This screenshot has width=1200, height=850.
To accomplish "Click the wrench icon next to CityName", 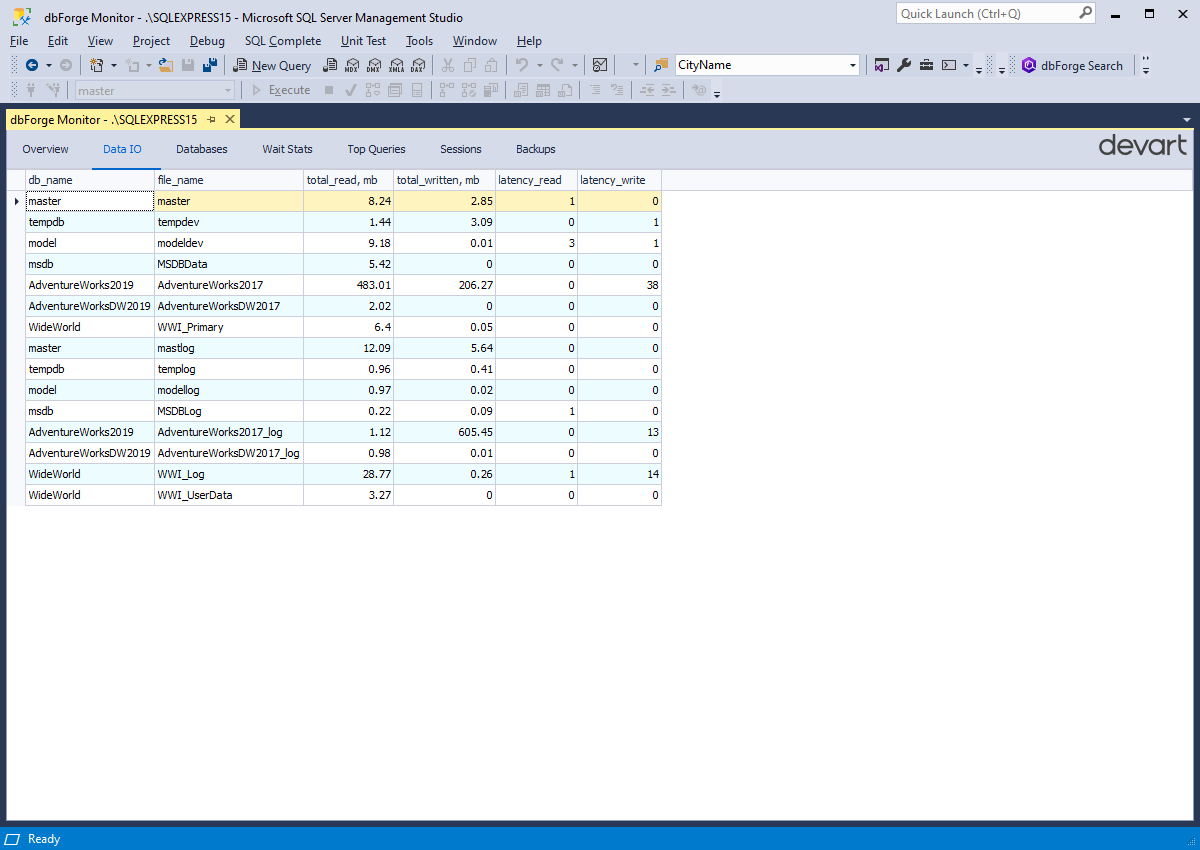I will tap(903, 65).
